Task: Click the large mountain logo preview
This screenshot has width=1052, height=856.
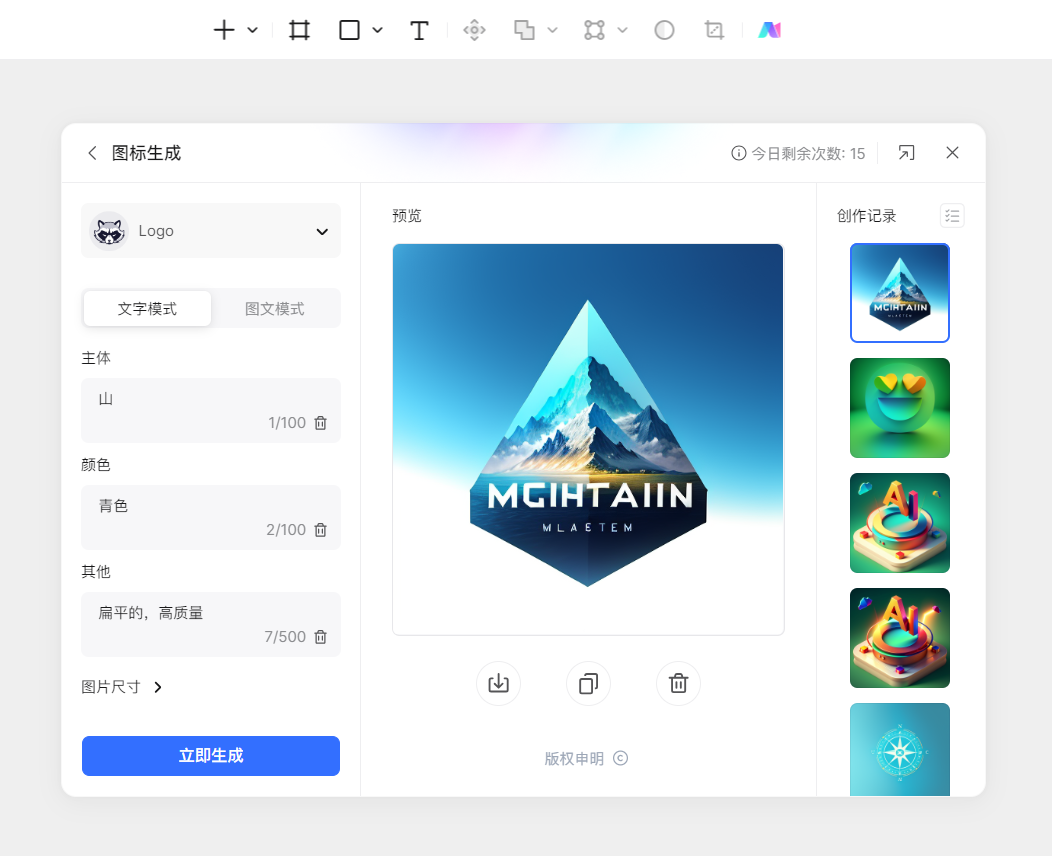Action: [588, 439]
